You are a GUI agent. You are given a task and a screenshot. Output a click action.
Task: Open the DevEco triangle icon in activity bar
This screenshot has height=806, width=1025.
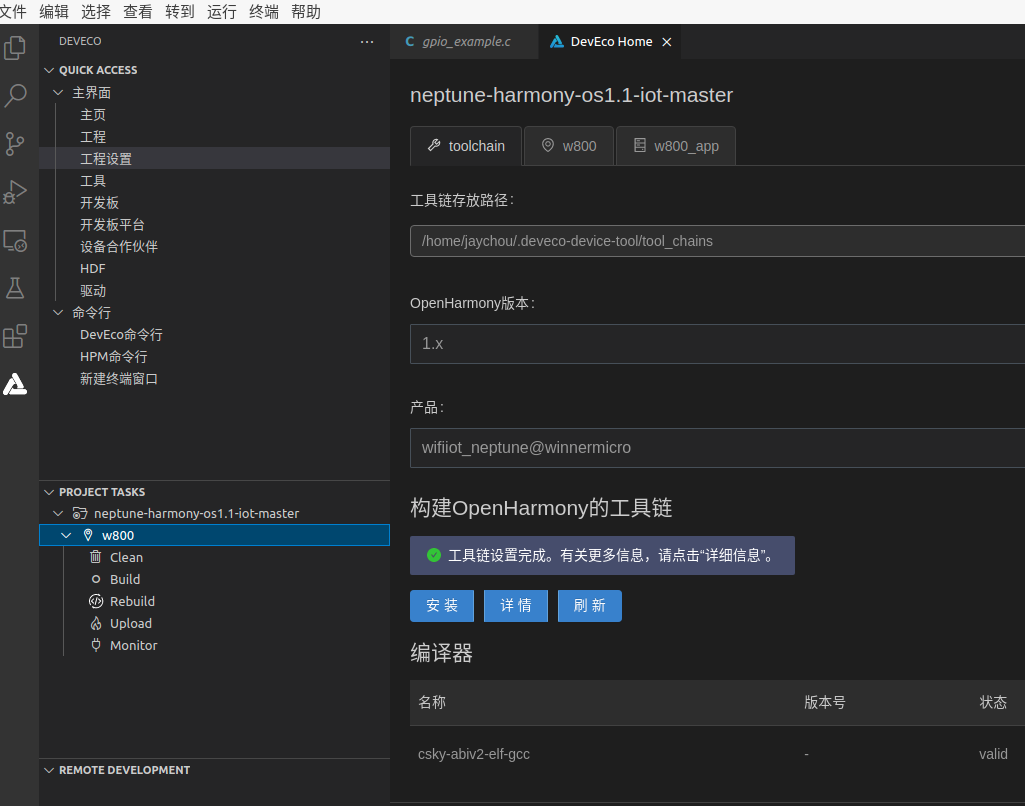(x=15, y=384)
